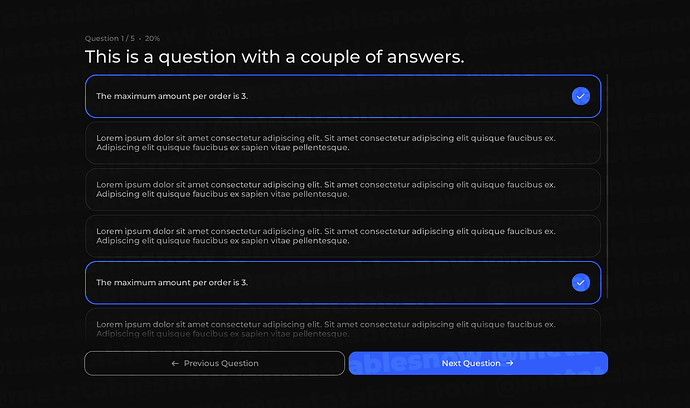
Task: Click the first 'The maximum amount per order is 3.' text
Action: (x=172, y=96)
